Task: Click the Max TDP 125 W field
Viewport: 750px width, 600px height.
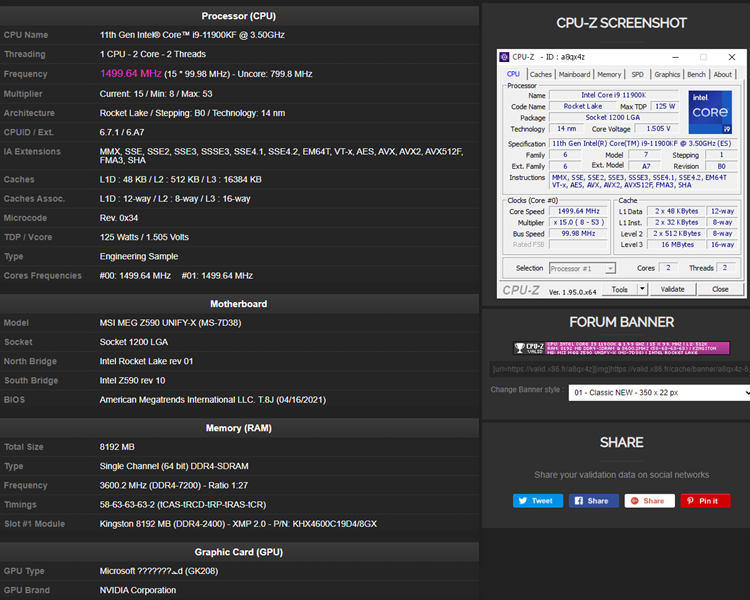Action: coord(665,106)
